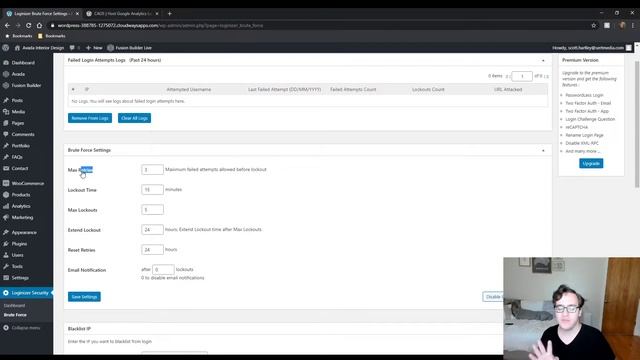Open the Settings menu in the sidebar

(x=20, y=278)
